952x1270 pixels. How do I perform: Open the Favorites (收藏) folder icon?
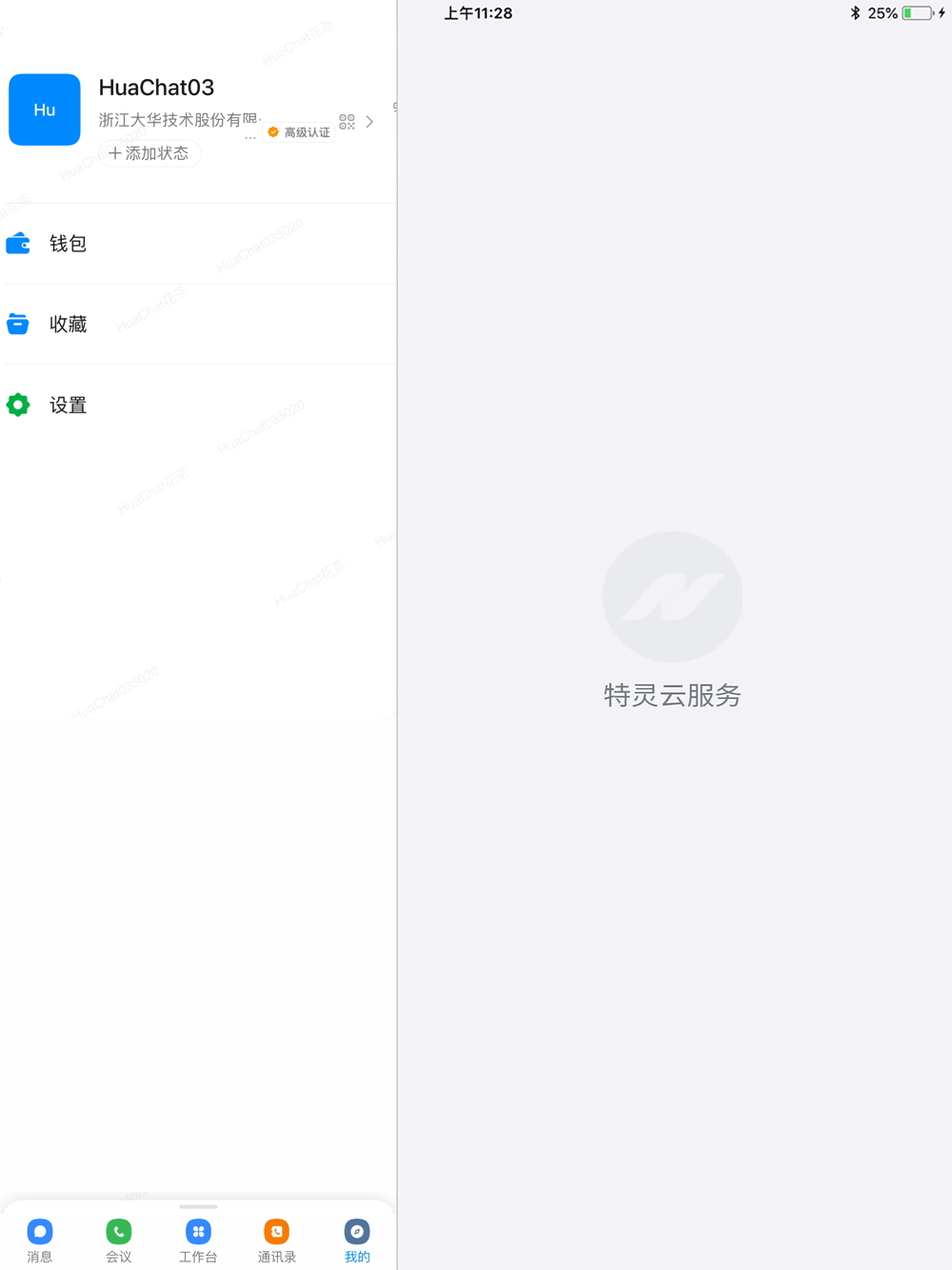(x=18, y=324)
